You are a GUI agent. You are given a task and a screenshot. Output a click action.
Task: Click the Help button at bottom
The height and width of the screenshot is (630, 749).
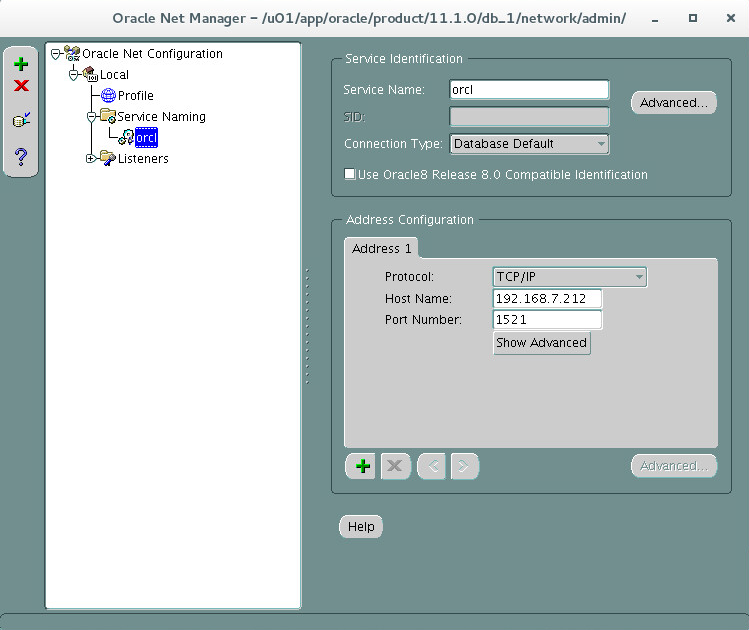pos(361,526)
